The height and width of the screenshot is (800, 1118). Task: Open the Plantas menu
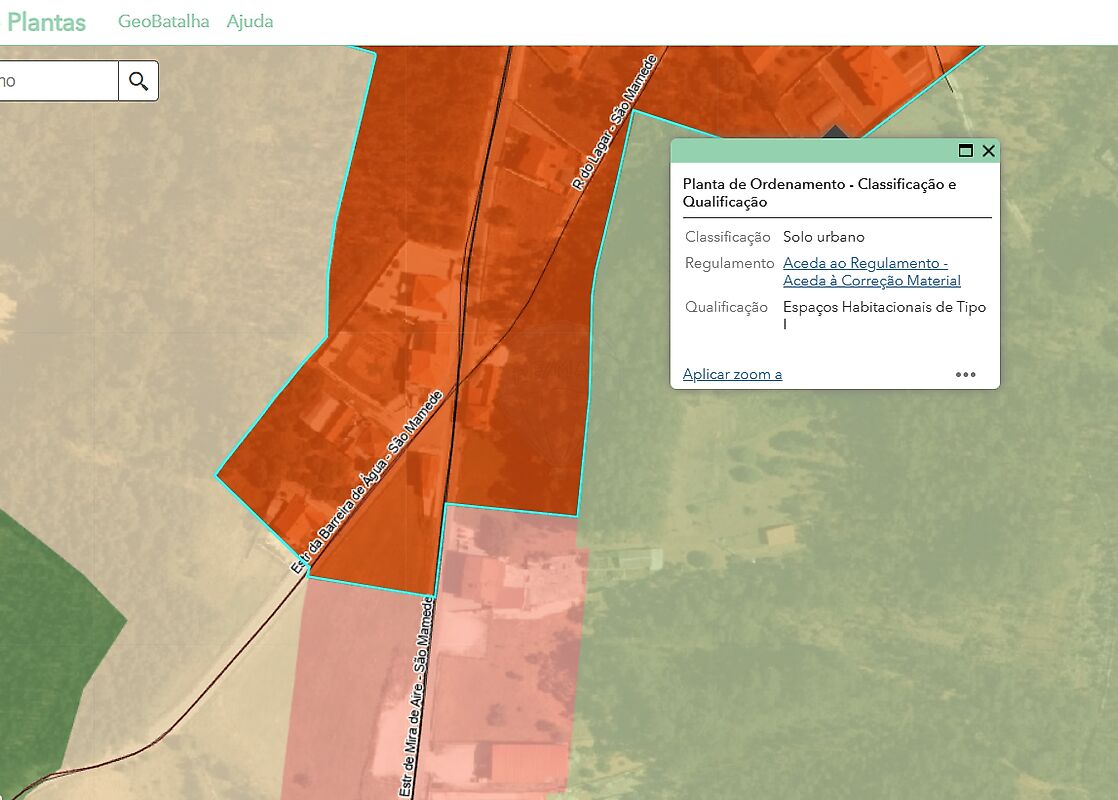tap(46, 22)
